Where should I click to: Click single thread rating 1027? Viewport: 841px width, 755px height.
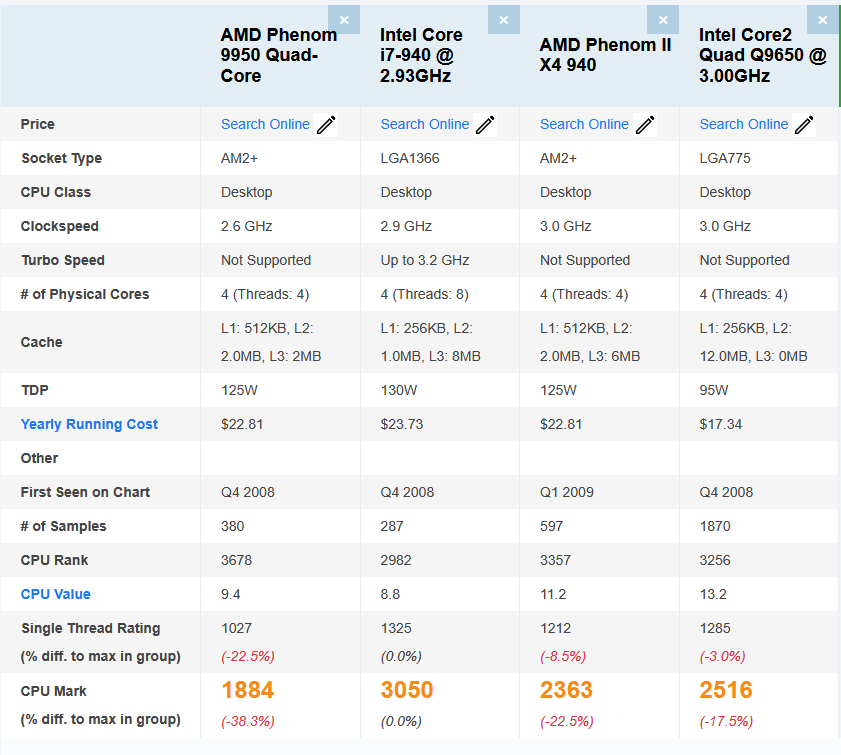click(237, 628)
